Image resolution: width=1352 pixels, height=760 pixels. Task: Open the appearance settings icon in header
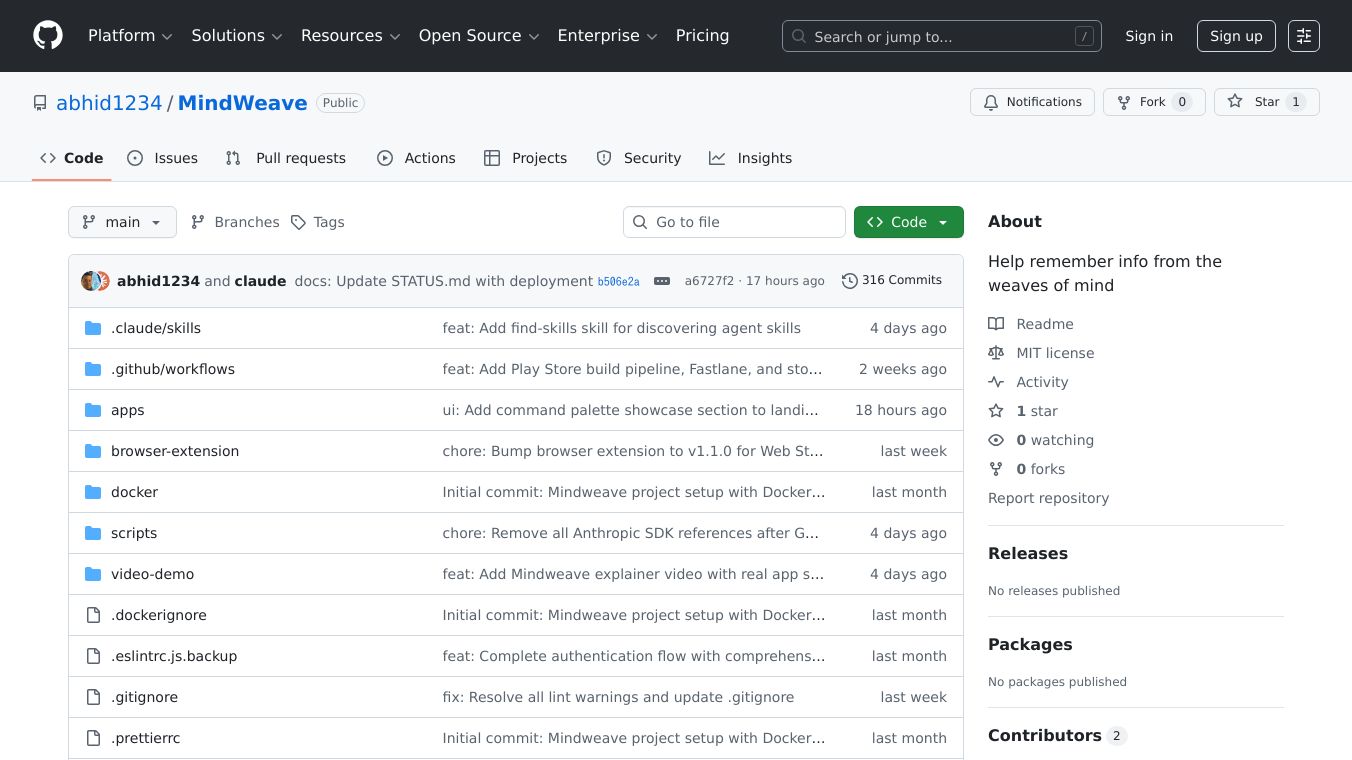1303,36
